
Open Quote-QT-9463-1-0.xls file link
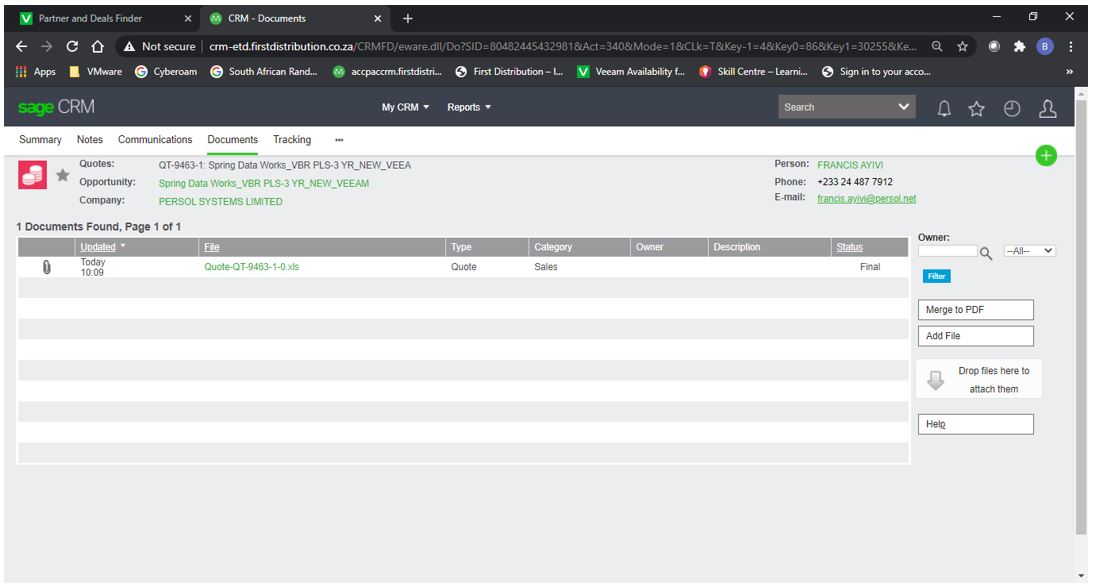coord(251,267)
